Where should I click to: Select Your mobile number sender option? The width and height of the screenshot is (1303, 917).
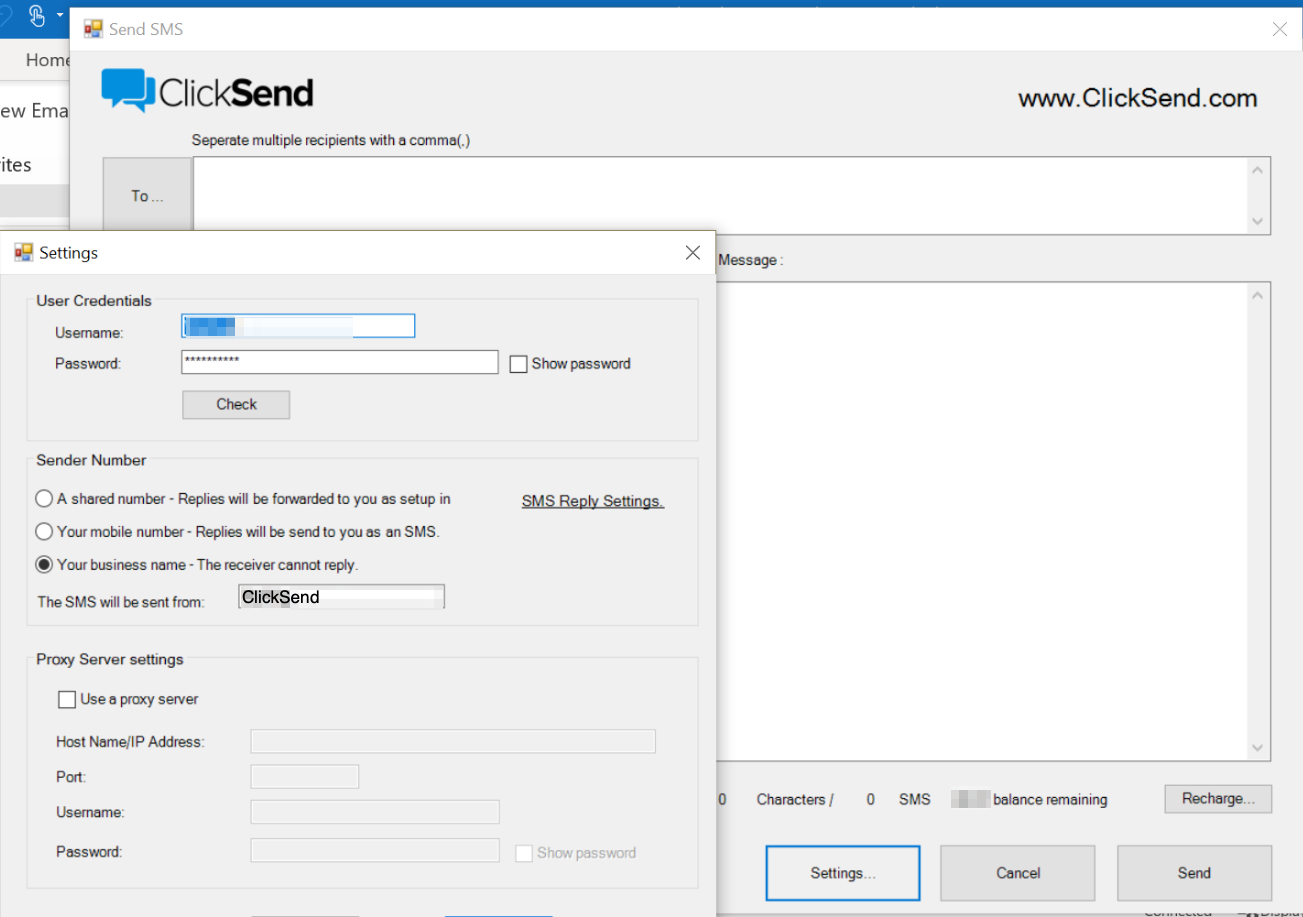pyautogui.click(x=44, y=531)
